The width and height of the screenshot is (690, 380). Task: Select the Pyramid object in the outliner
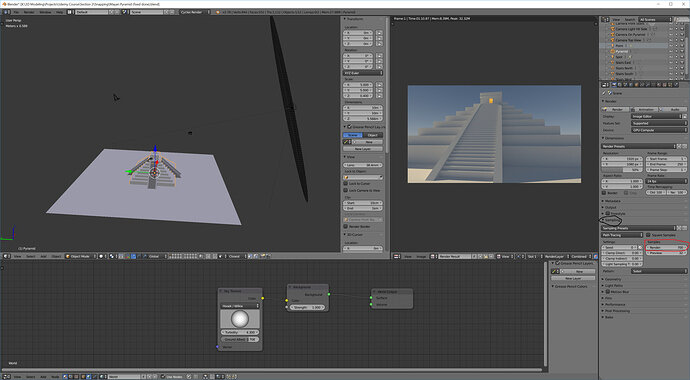(x=621, y=51)
